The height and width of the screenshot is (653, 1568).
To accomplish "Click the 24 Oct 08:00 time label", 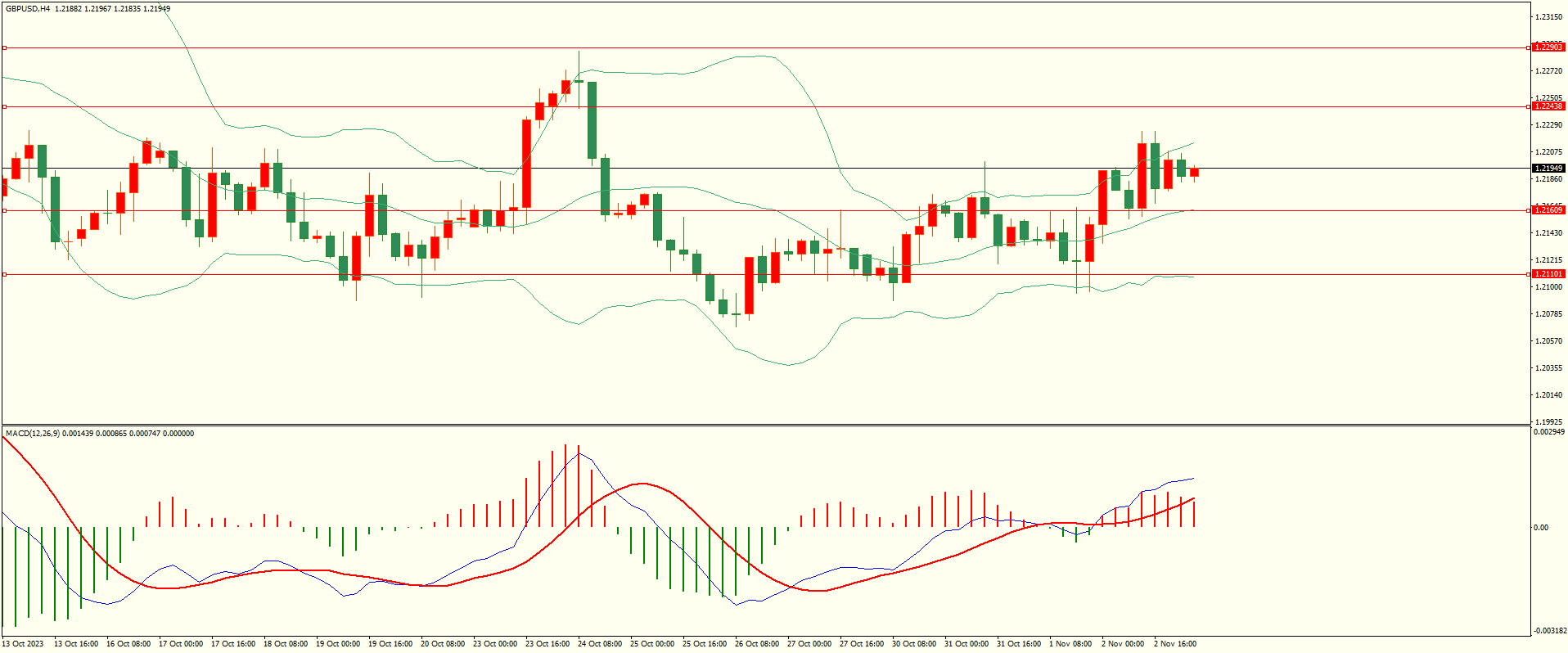I will click(600, 644).
